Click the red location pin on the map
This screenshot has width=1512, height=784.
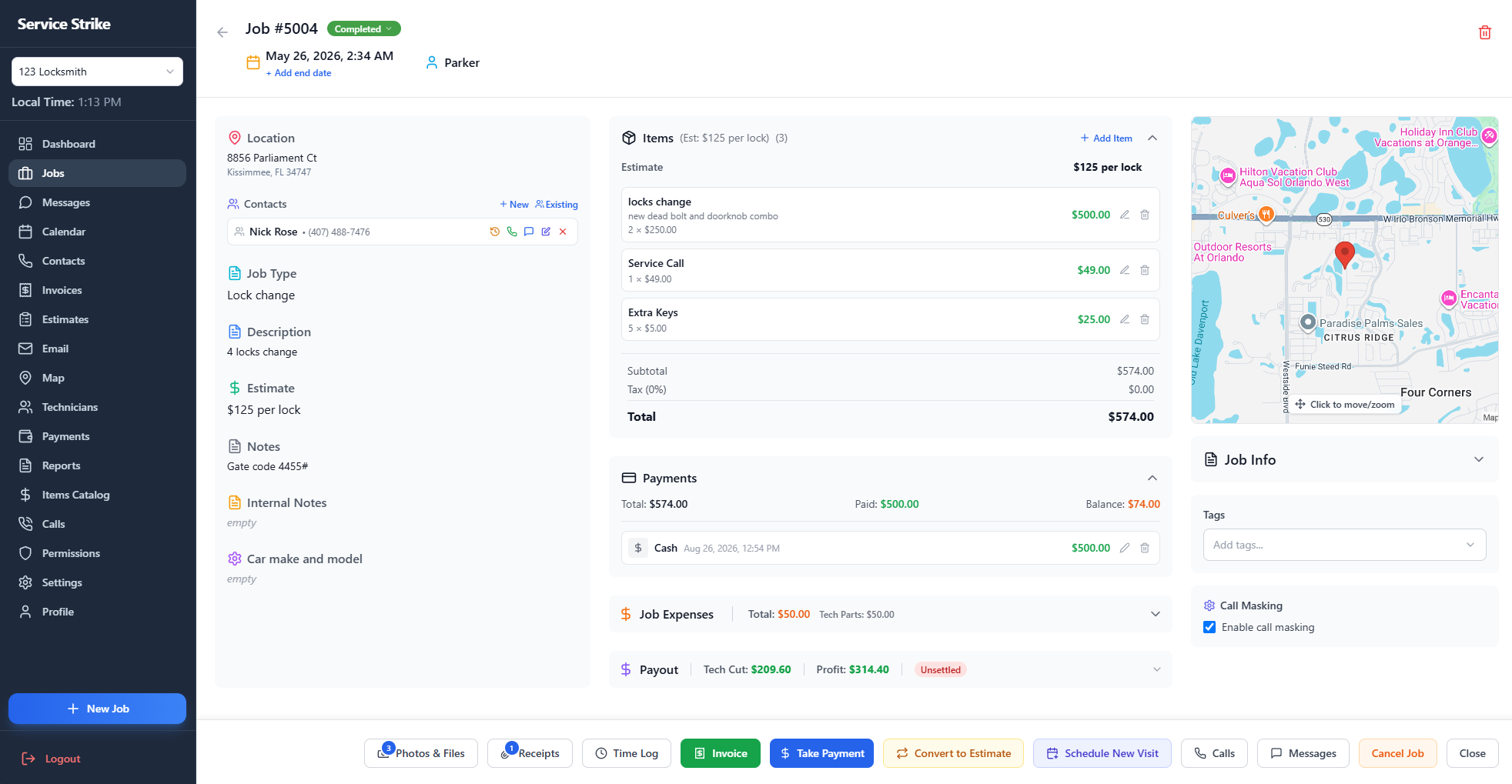click(x=1344, y=255)
